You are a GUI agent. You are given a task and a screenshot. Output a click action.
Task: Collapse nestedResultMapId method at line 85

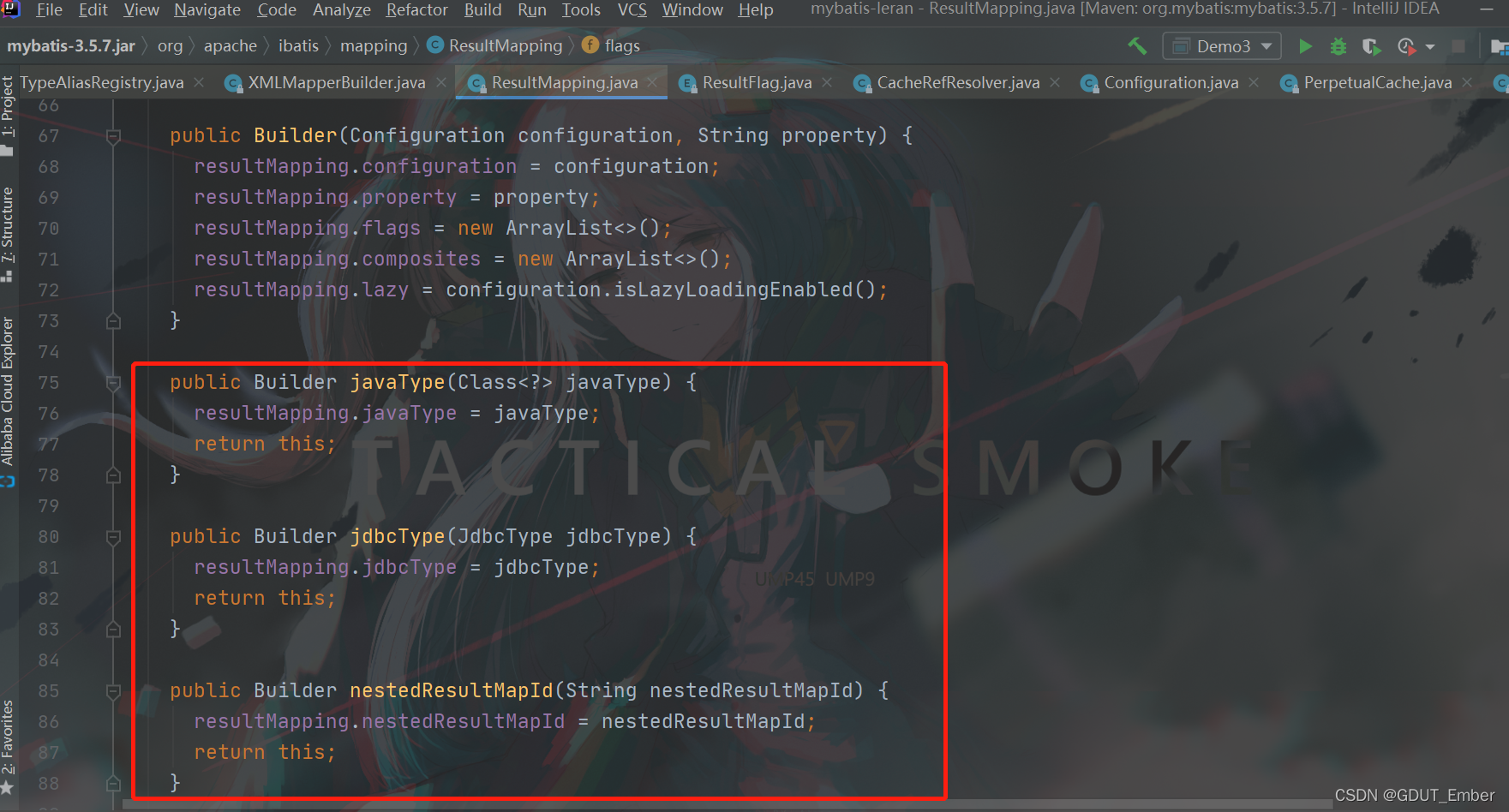(113, 691)
